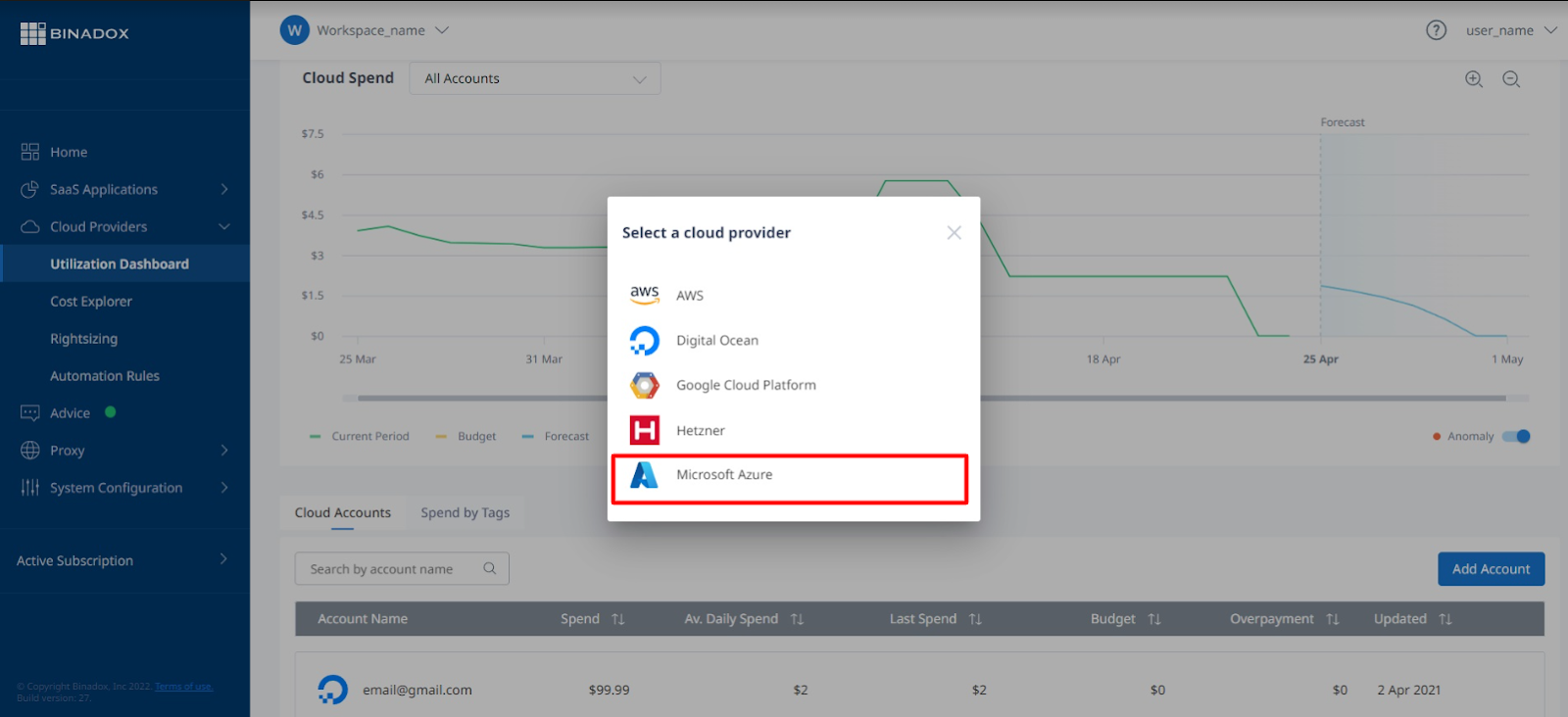
Task: Open the user_name account dropdown
Action: [x=1511, y=30]
